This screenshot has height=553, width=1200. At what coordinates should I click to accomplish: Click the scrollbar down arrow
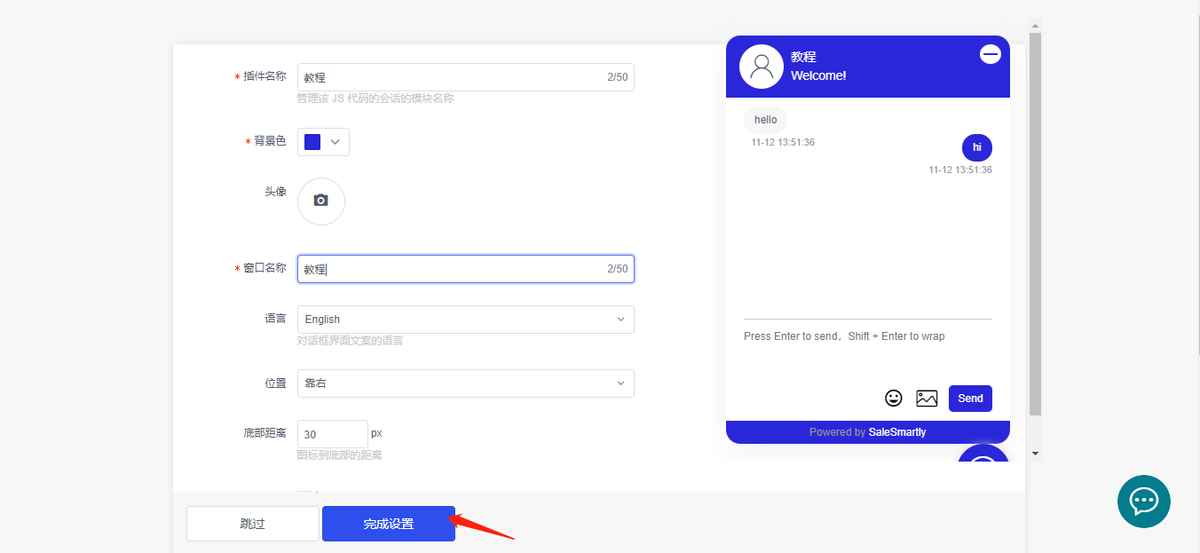click(1035, 454)
